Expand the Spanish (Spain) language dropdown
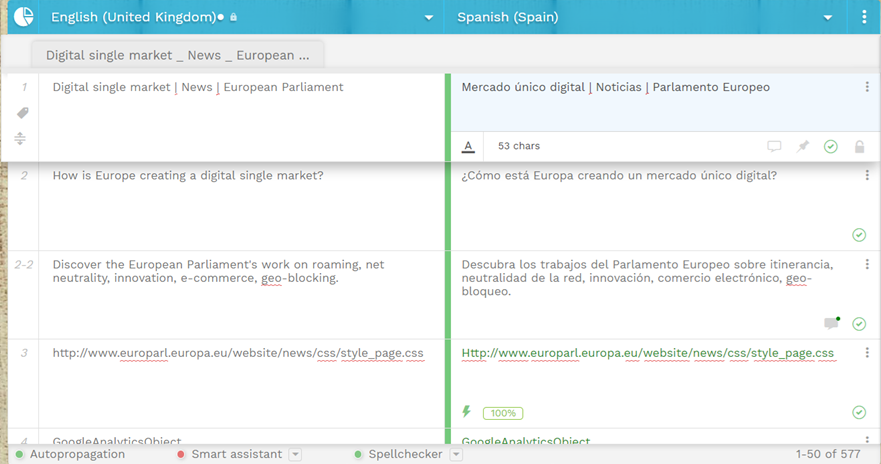This screenshot has height=464, width=881. click(x=827, y=17)
